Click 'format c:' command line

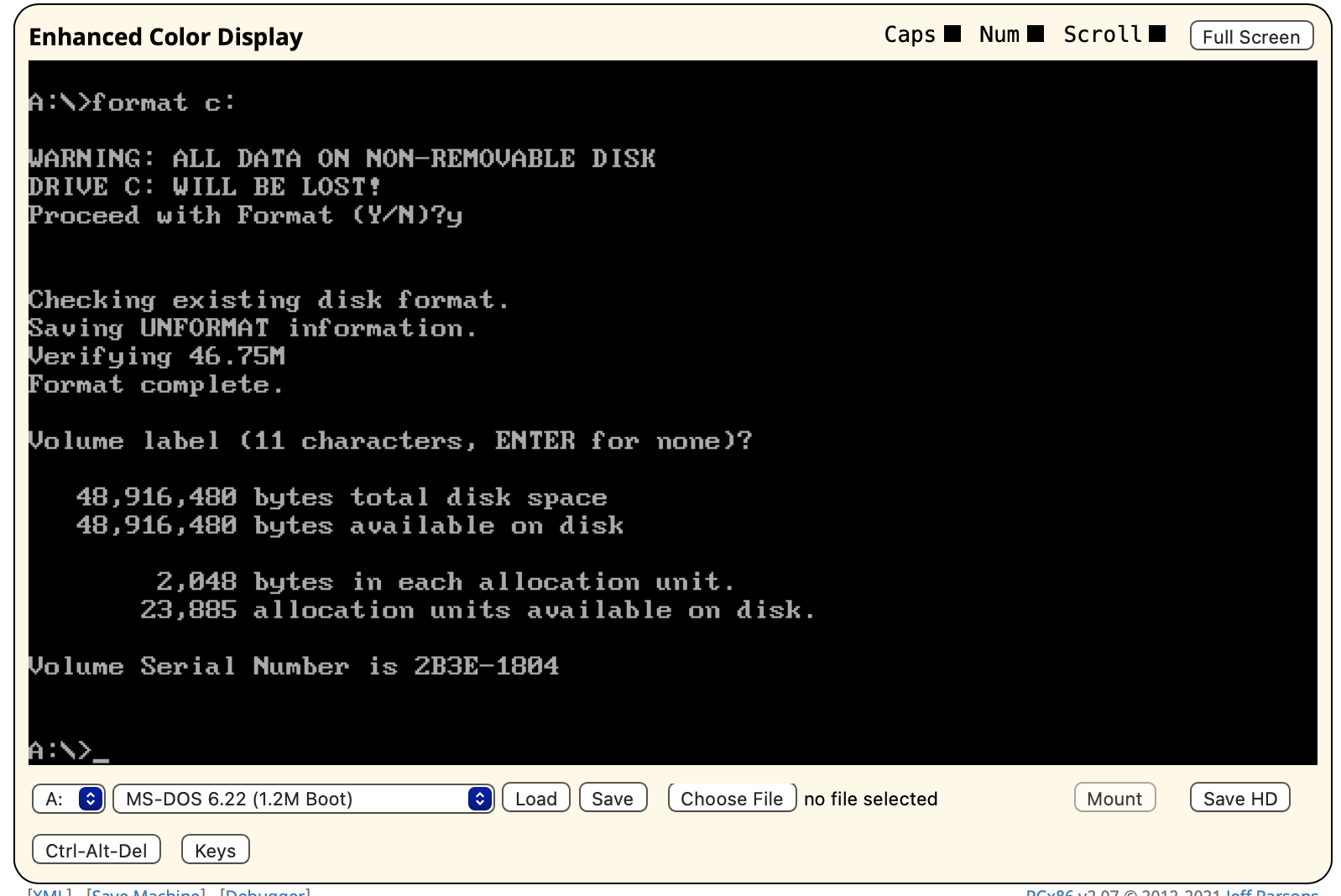pyautogui.click(x=133, y=102)
